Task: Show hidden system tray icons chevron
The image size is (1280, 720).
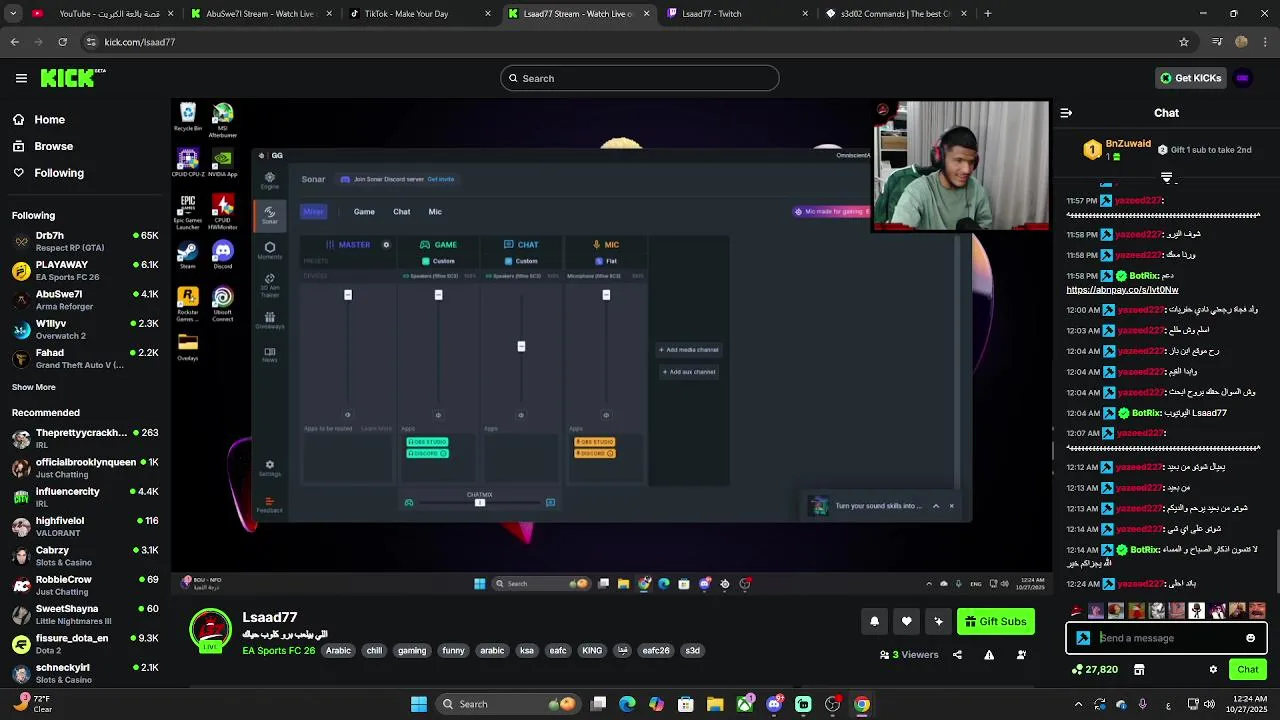Action: click(x=1078, y=704)
